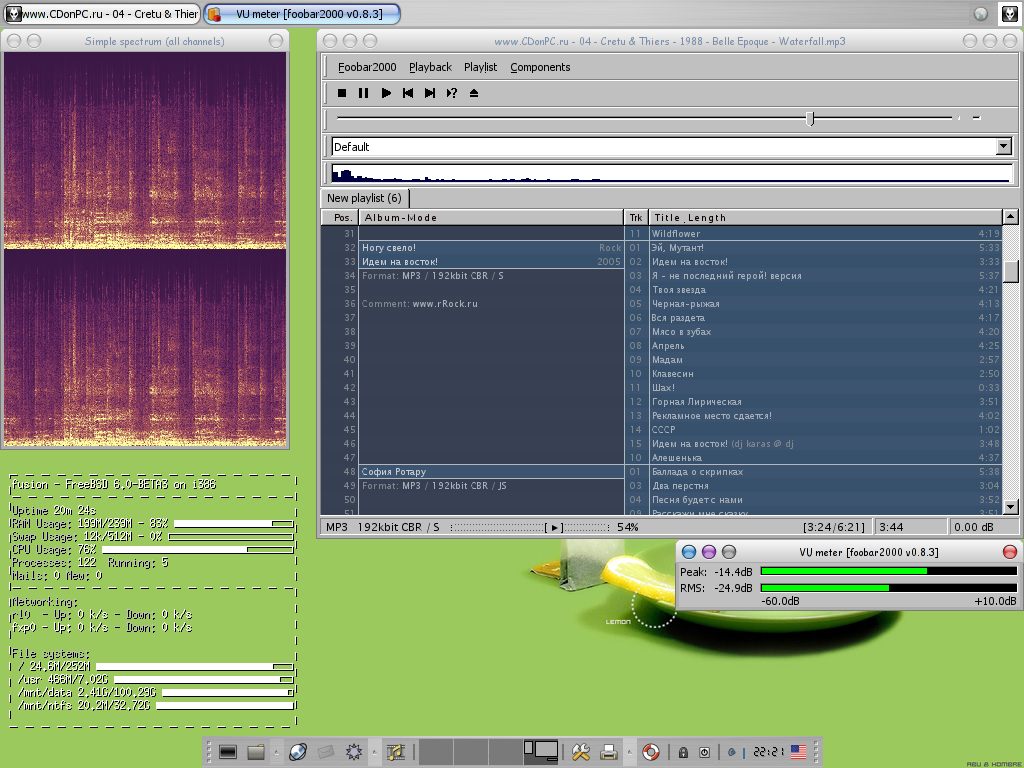The width and height of the screenshot is (1024, 768).
Task: Select the track Клавесин
Action: tap(825, 374)
